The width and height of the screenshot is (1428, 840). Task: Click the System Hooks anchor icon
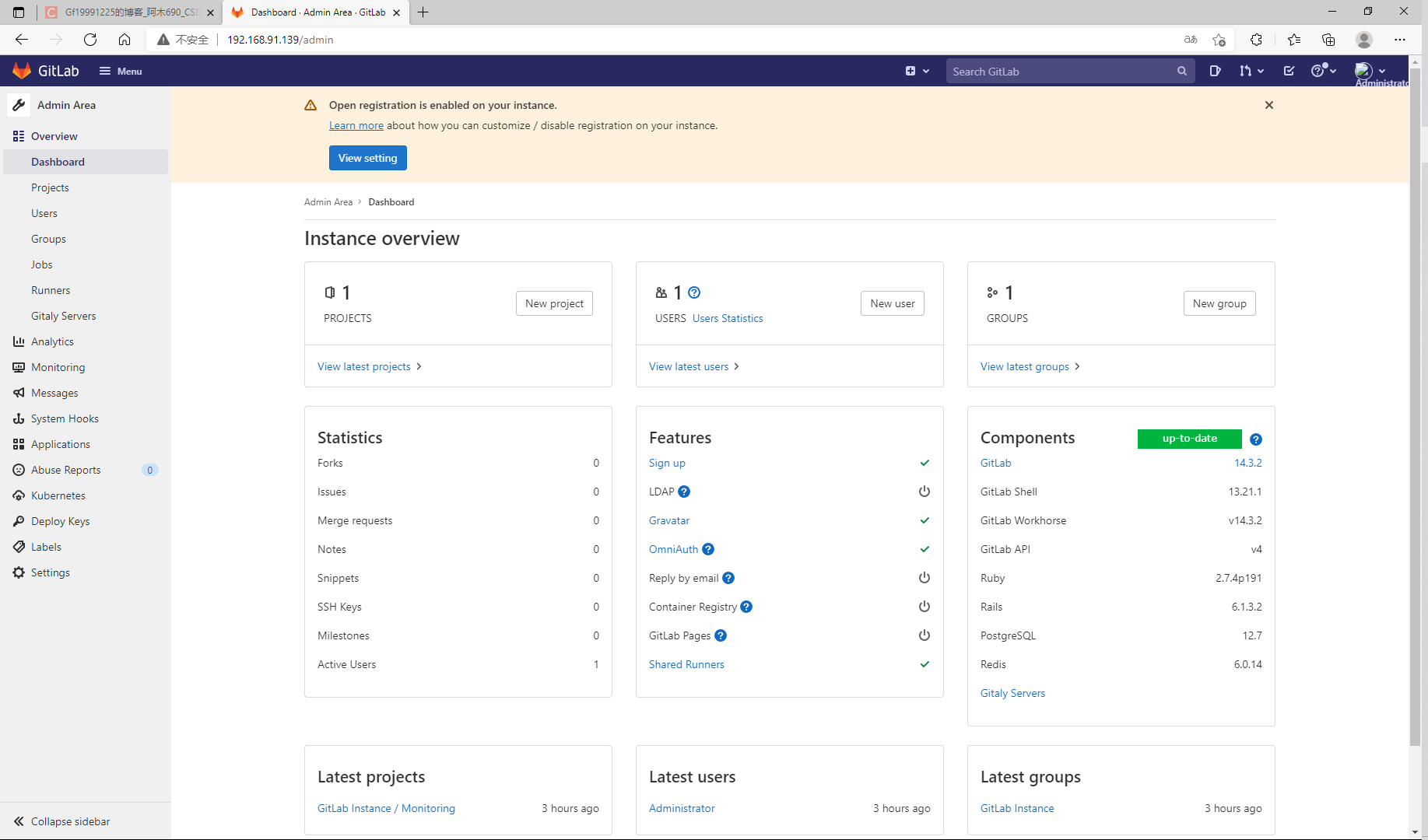coord(19,418)
